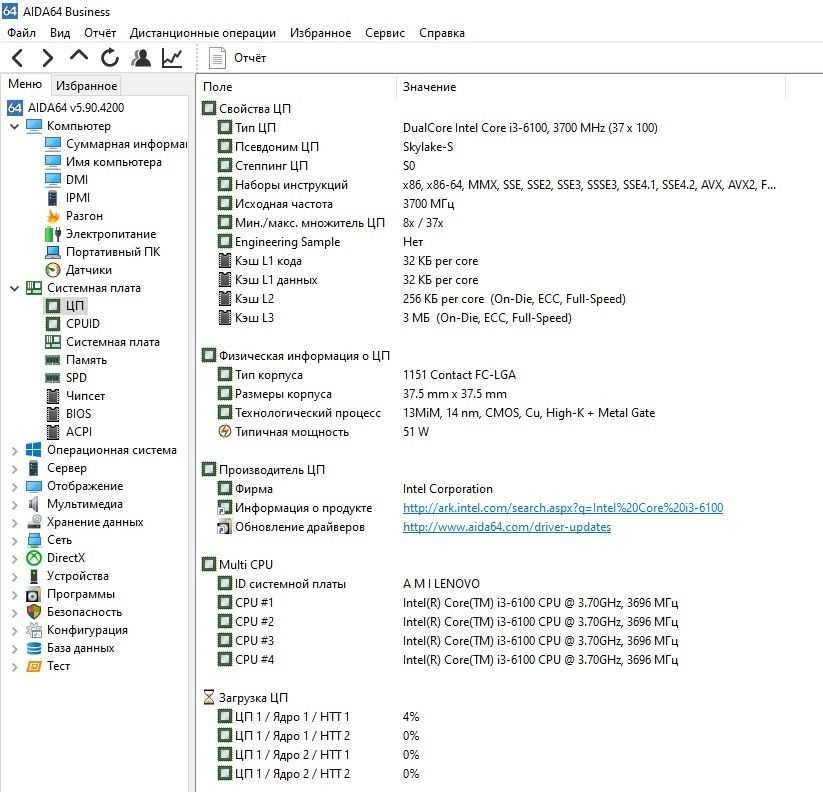Open Системная плата sub-item under motherboard

(102, 342)
